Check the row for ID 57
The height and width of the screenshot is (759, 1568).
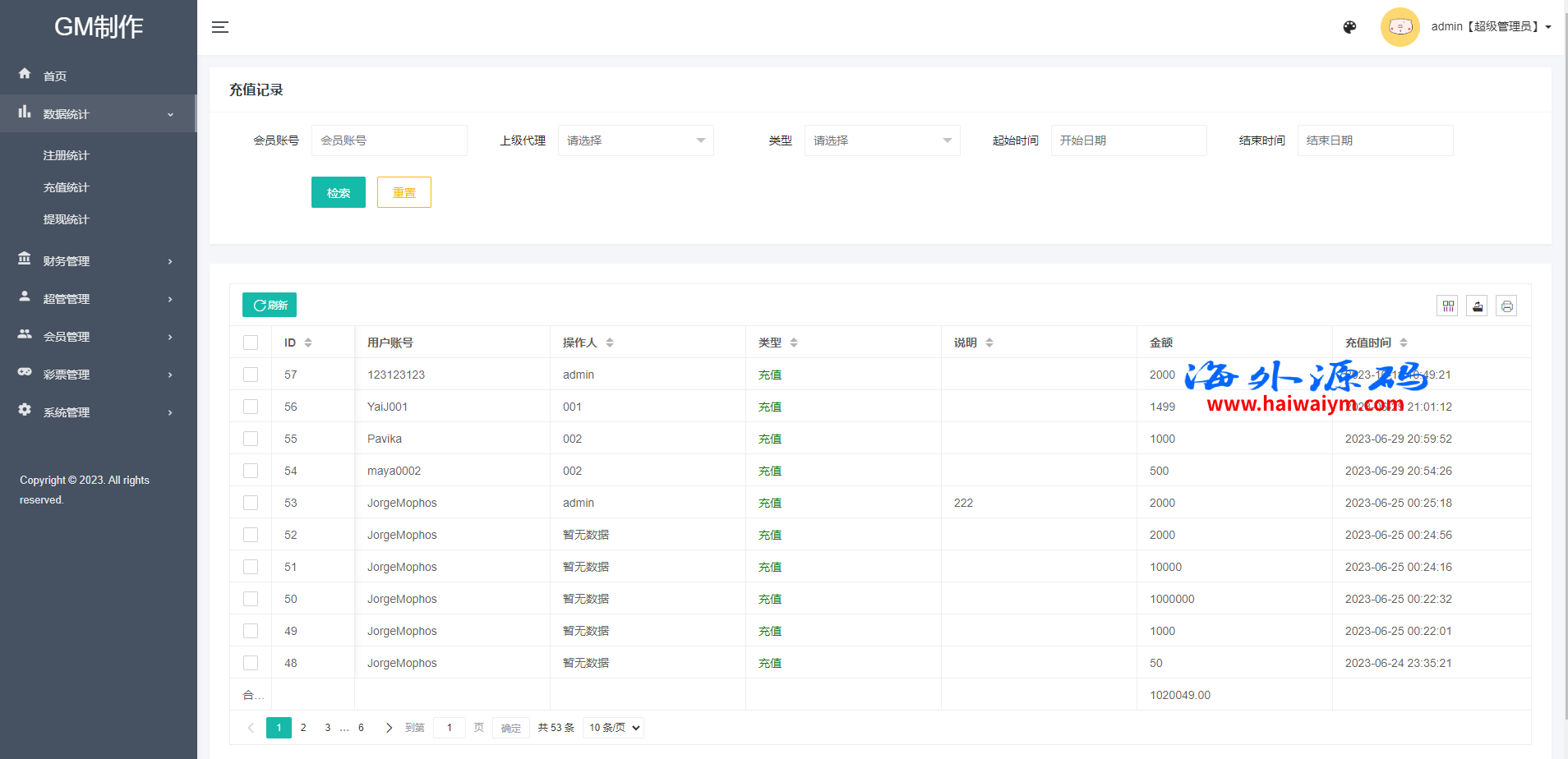251,375
